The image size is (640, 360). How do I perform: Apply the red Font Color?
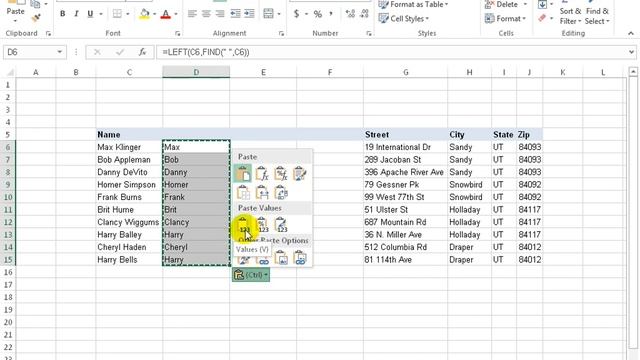166,14
